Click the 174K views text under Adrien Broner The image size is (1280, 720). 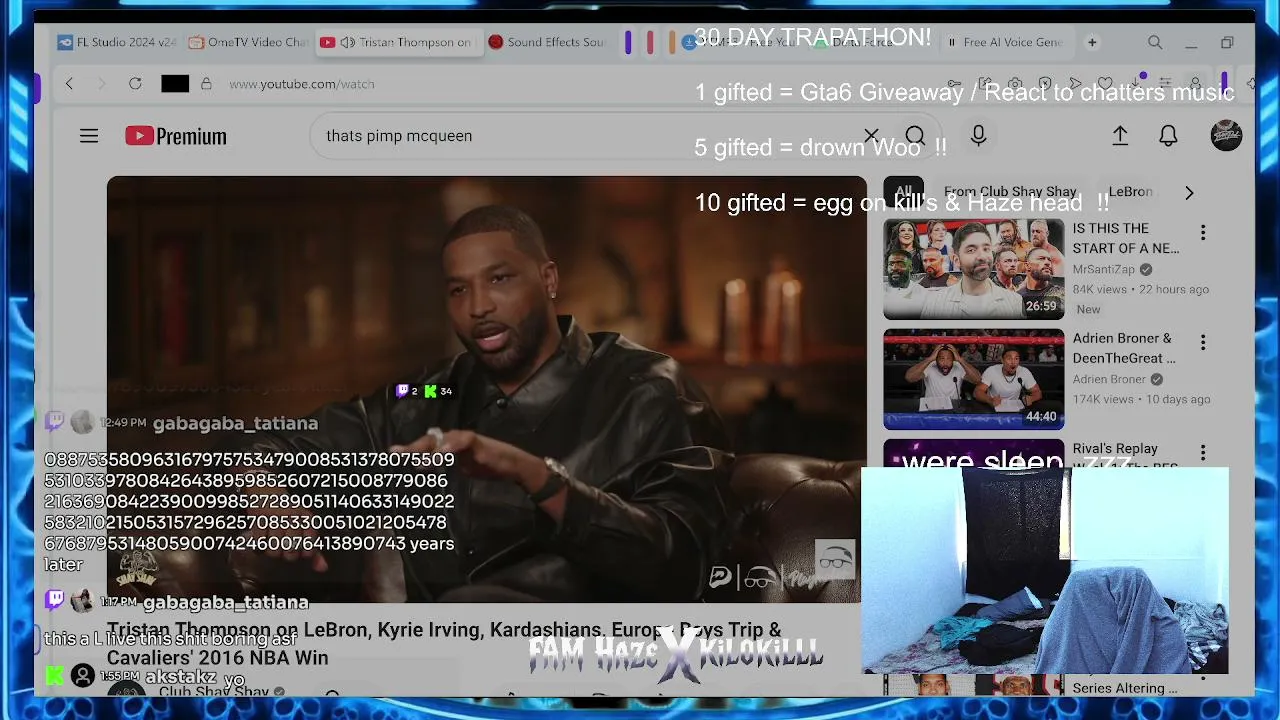point(1104,399)
